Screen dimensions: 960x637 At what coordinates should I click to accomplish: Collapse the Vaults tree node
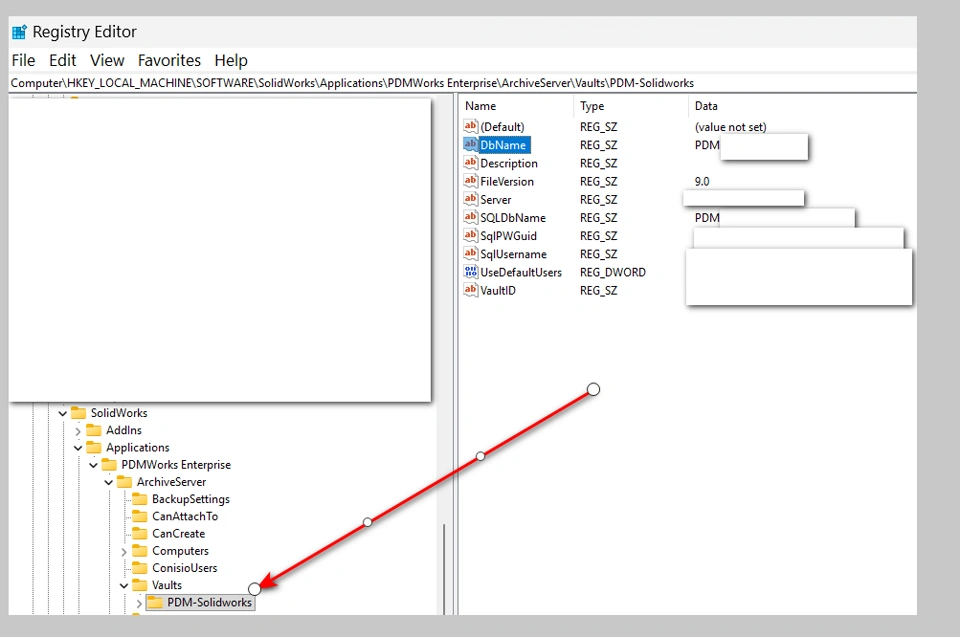(124, 586)
